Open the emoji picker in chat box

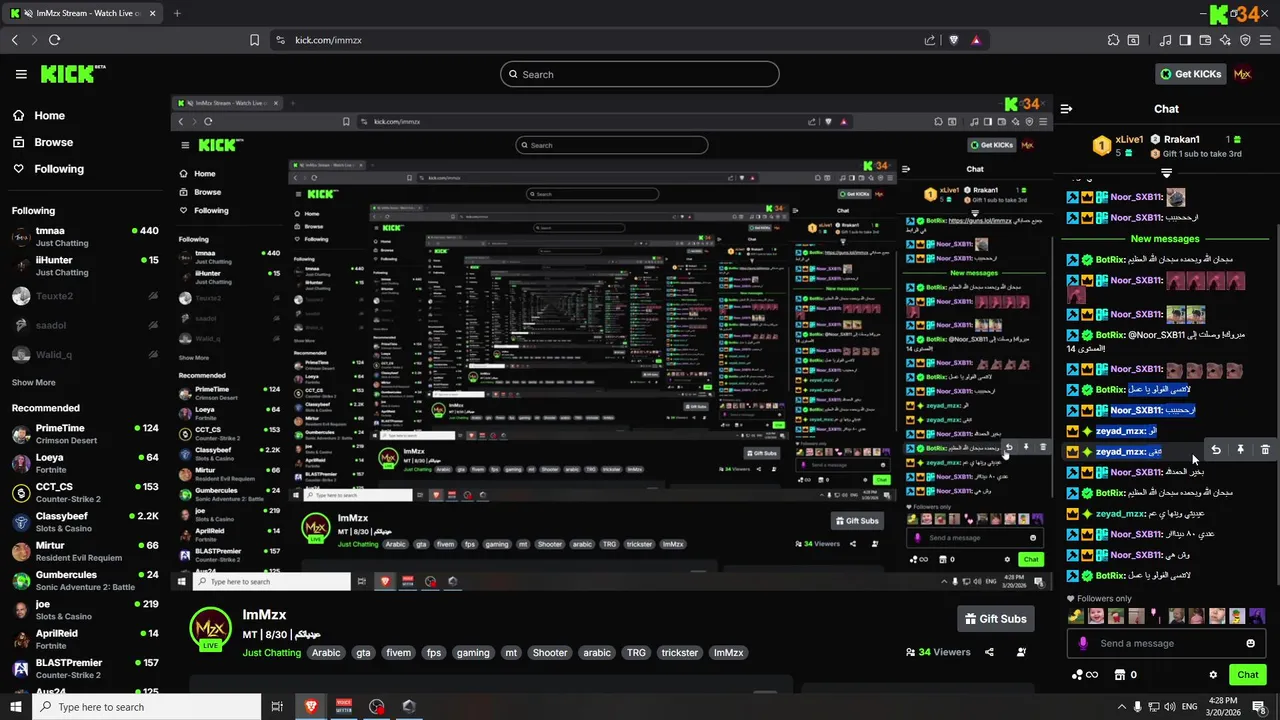click(1250, 643)
